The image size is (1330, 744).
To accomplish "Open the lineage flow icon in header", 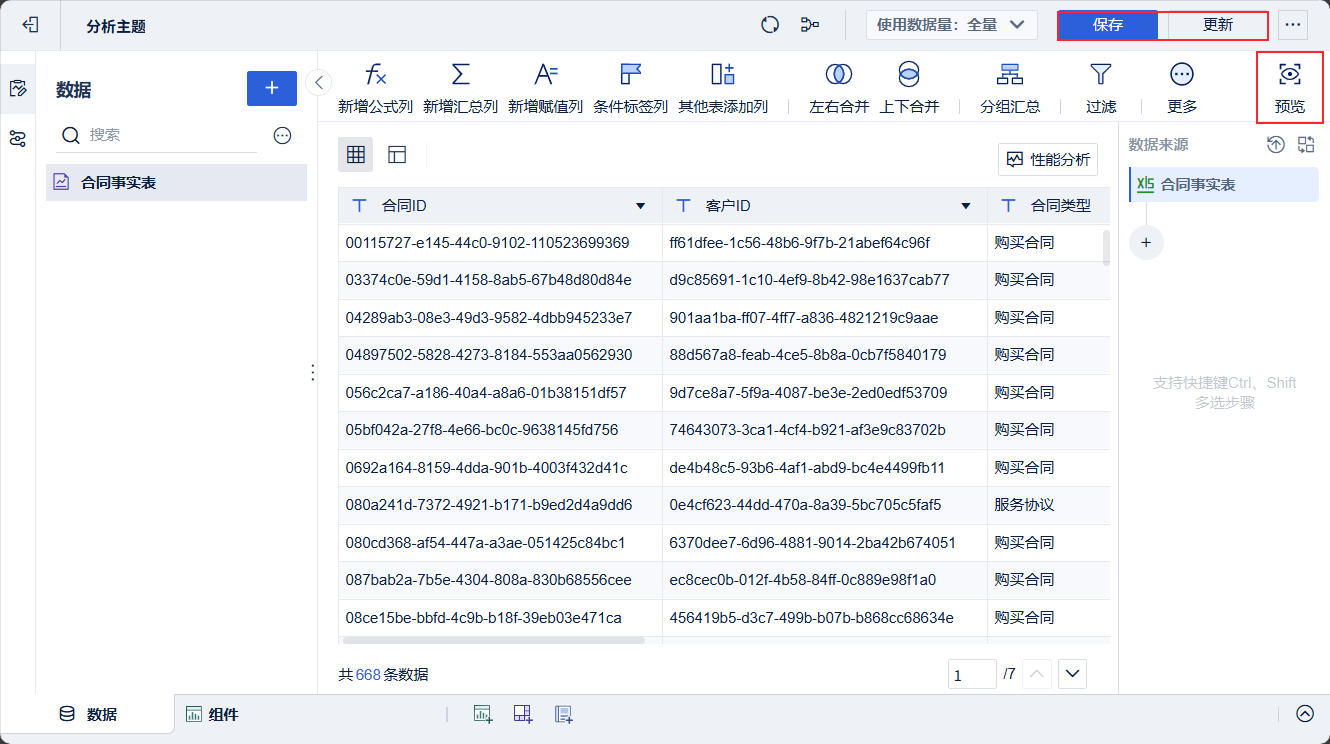I will point(810,25).
